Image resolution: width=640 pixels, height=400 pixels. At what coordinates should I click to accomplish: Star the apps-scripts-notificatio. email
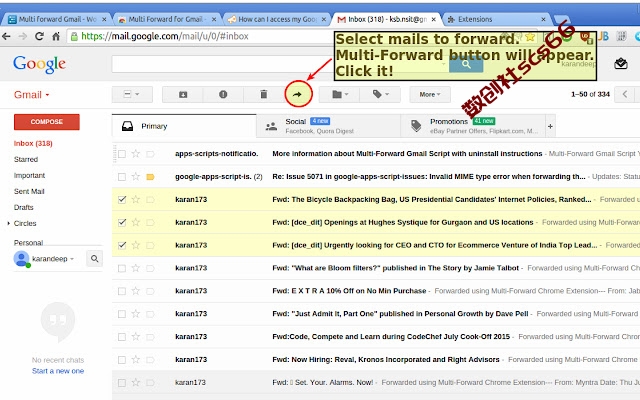point(136,153)
